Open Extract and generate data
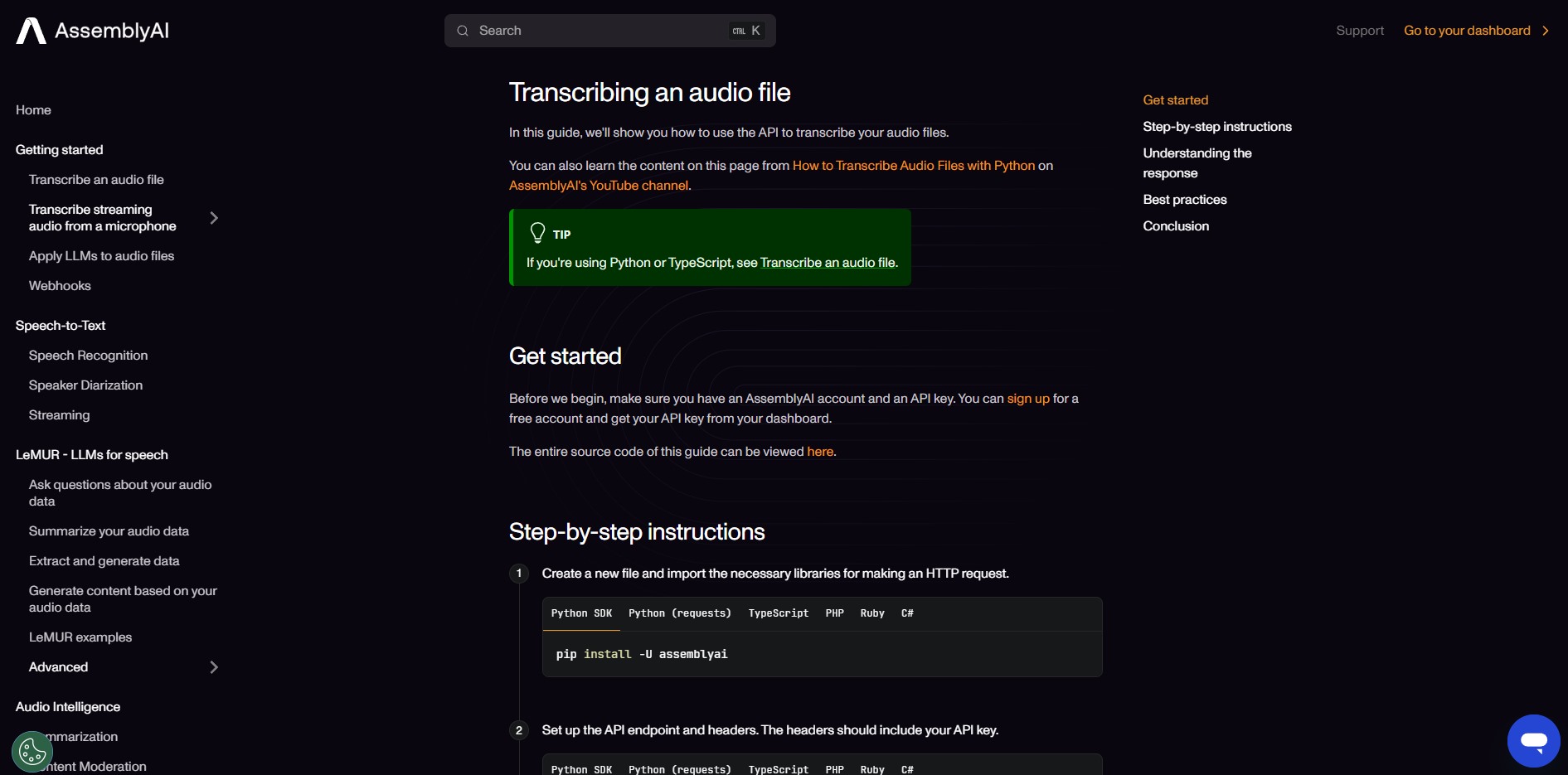 (x=104, y=561)
